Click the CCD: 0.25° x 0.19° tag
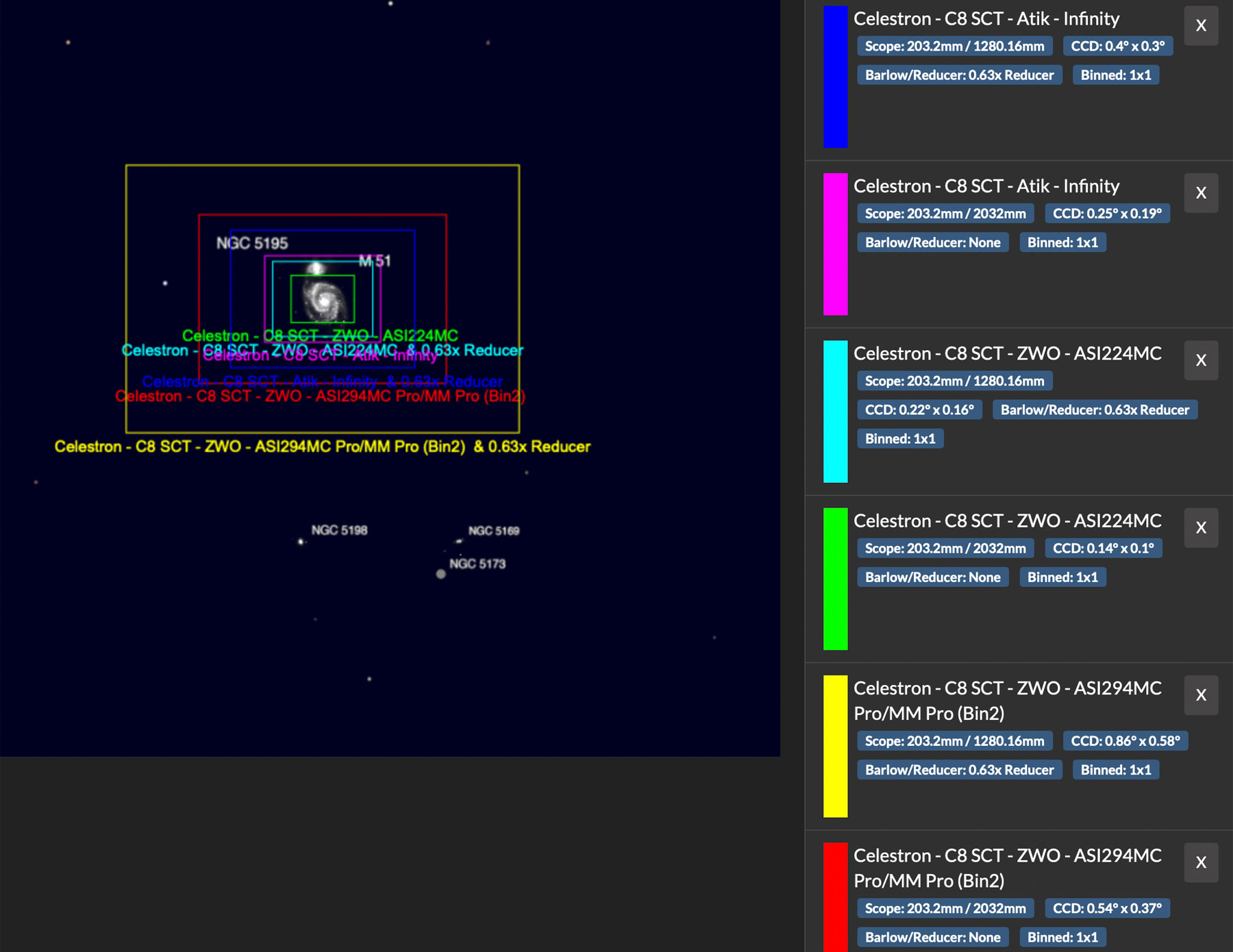Viewport: 1233px width, 952px height. [x=1107, y=214]
